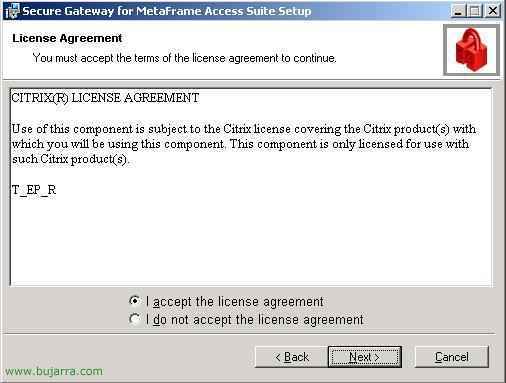The image size is (506, 383).
Task: Click the "such Citrix product(s)." line of text
Action: pos(70,159)
